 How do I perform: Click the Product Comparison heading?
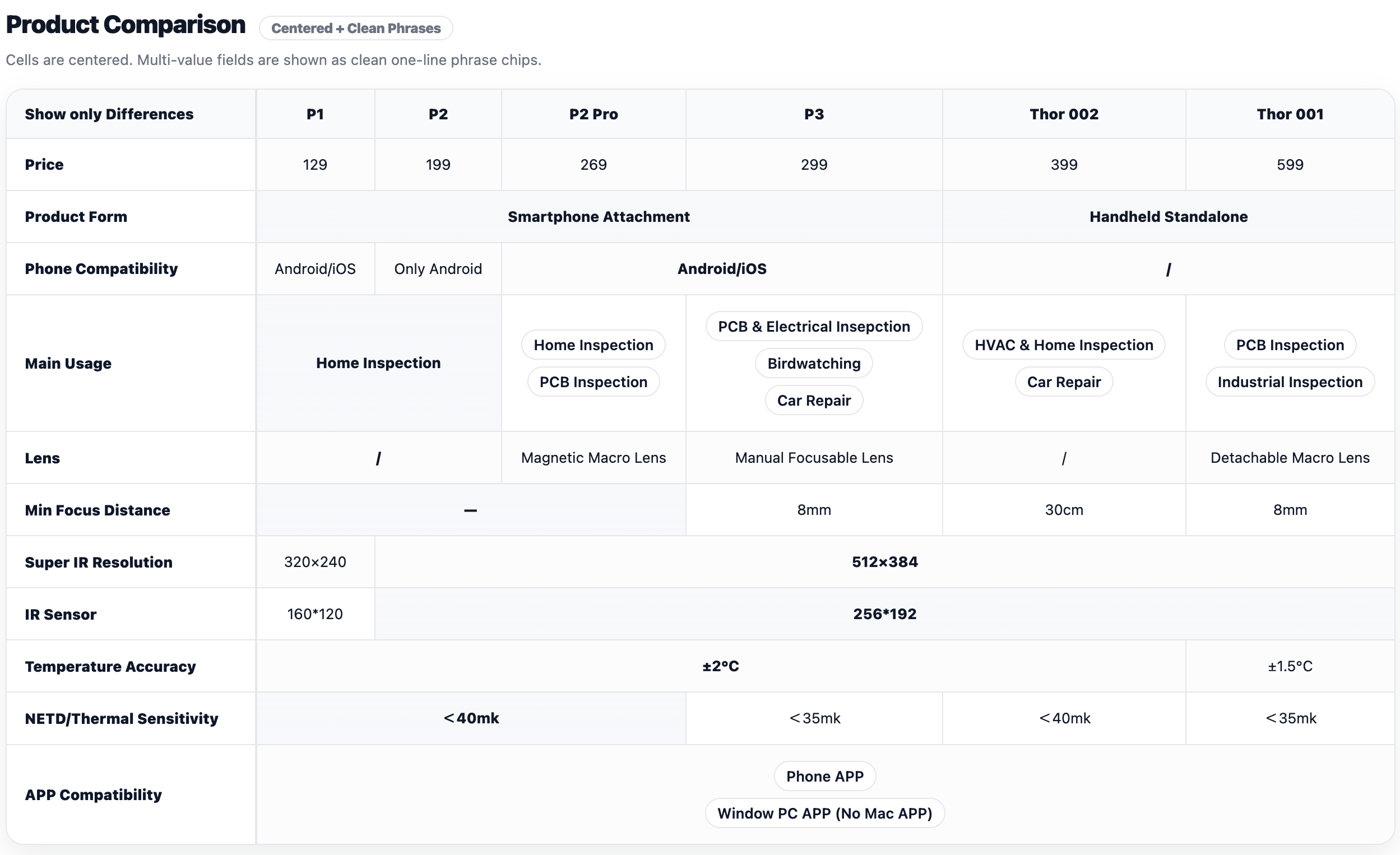[x=126, y=25]
